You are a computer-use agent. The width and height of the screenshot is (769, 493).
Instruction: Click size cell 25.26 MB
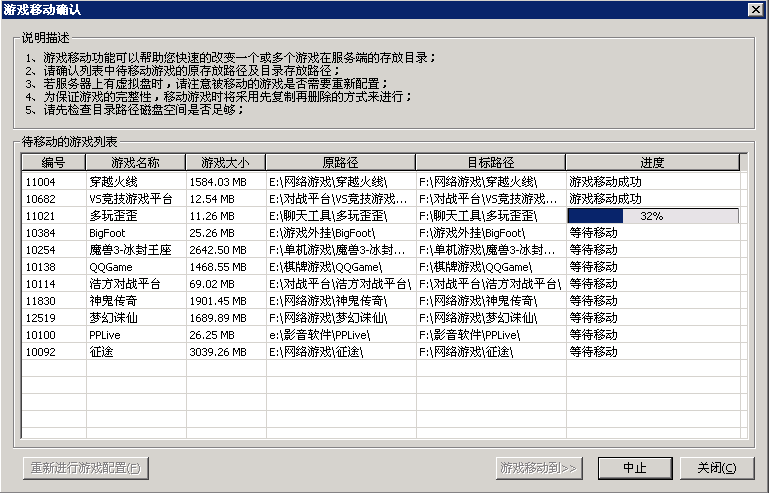(212, 233)
